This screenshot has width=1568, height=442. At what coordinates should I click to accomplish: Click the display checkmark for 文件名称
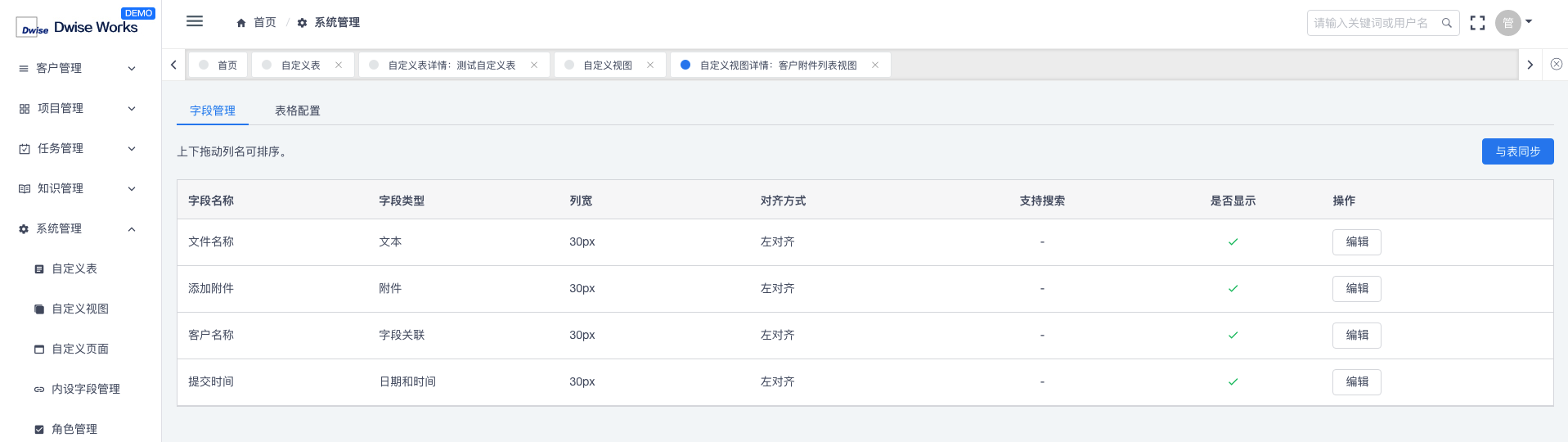coord(1233,242)
